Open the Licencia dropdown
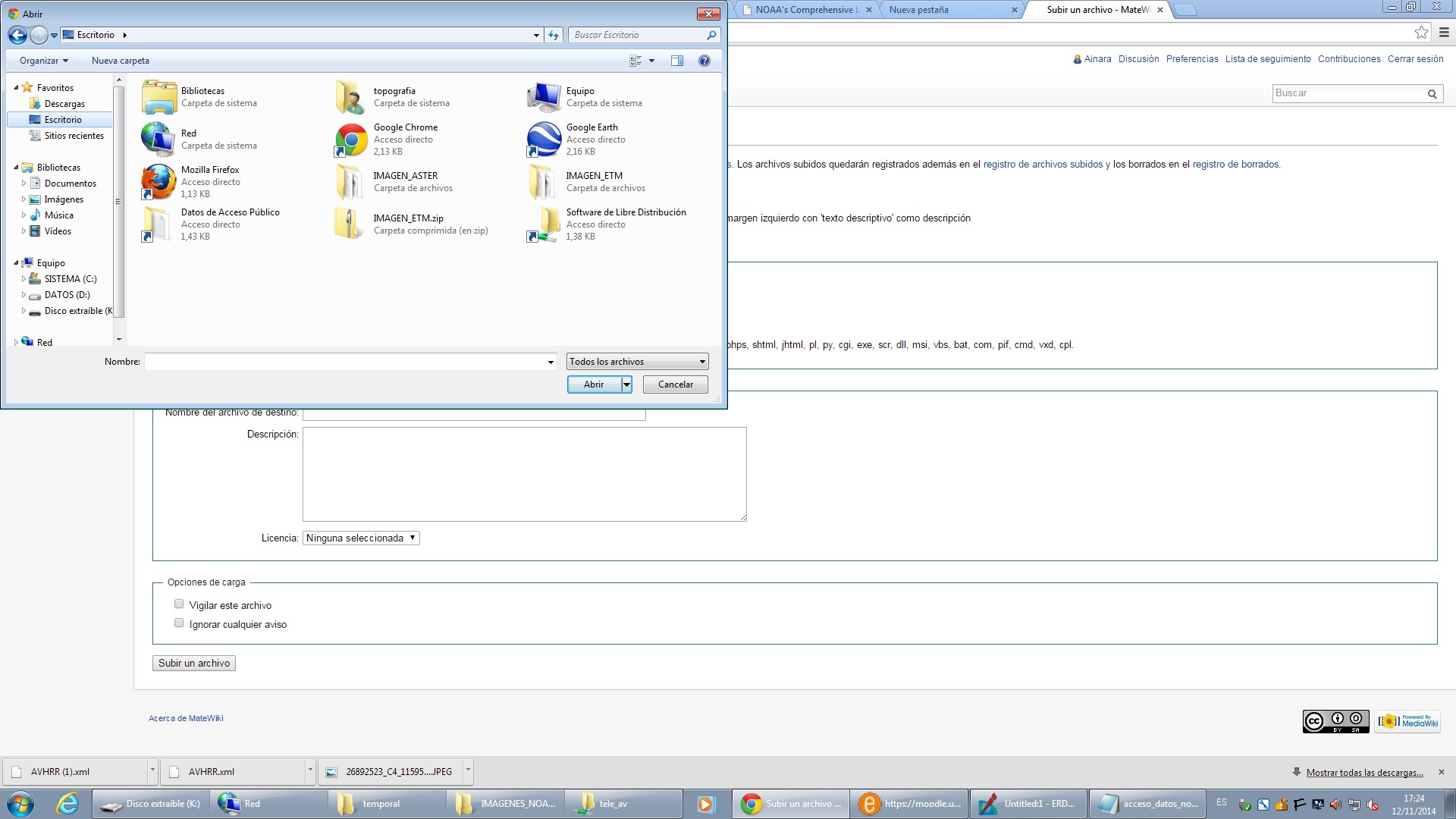Image resolution: width=1456 pixels, height=819 pixels. click(361, 538)
